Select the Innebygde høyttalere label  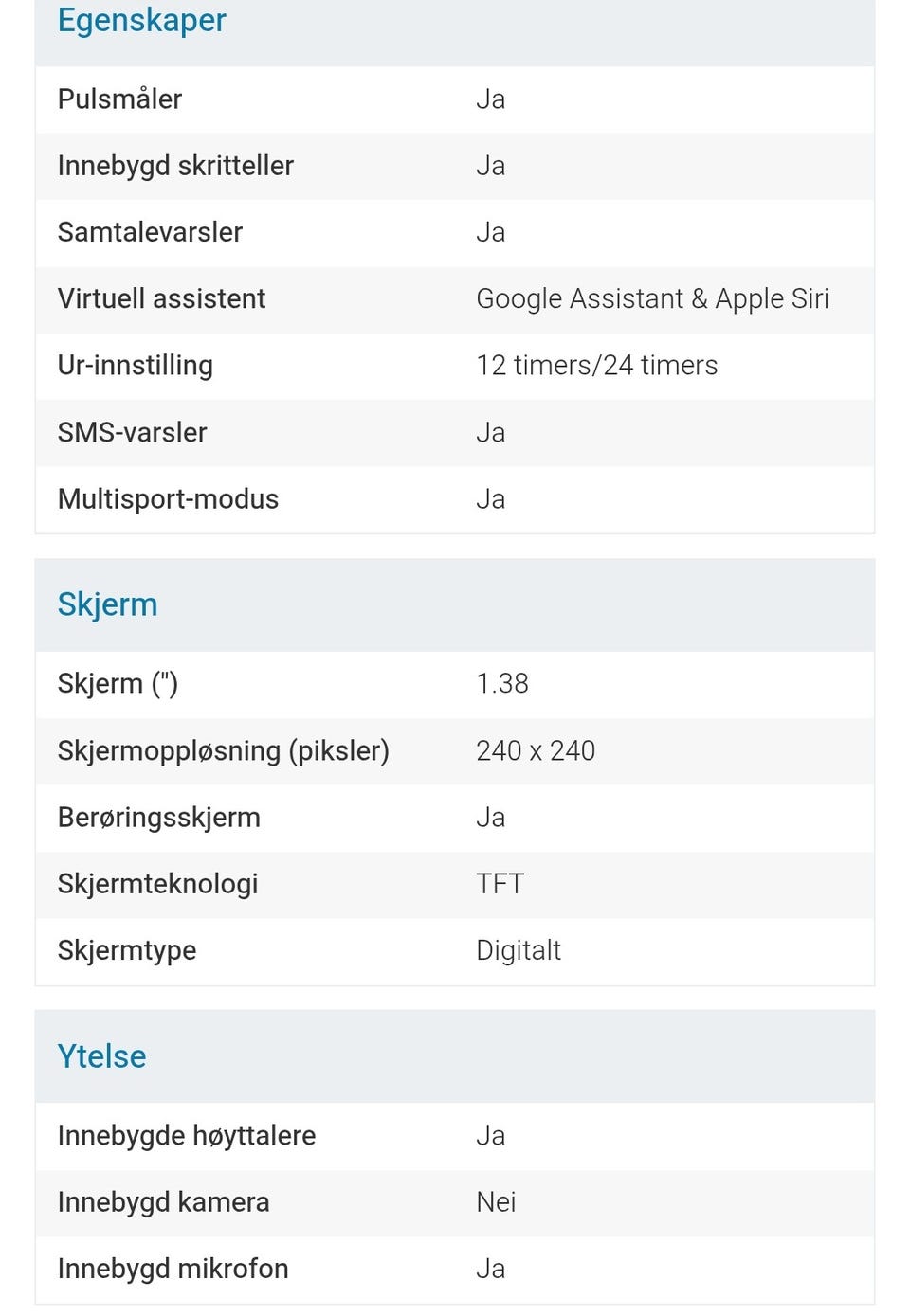click(x=186, y=1136)
